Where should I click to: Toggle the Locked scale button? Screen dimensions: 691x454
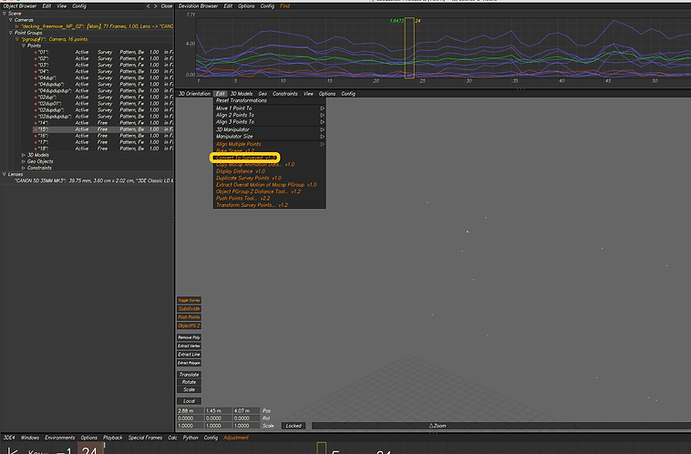pos(293,426)
